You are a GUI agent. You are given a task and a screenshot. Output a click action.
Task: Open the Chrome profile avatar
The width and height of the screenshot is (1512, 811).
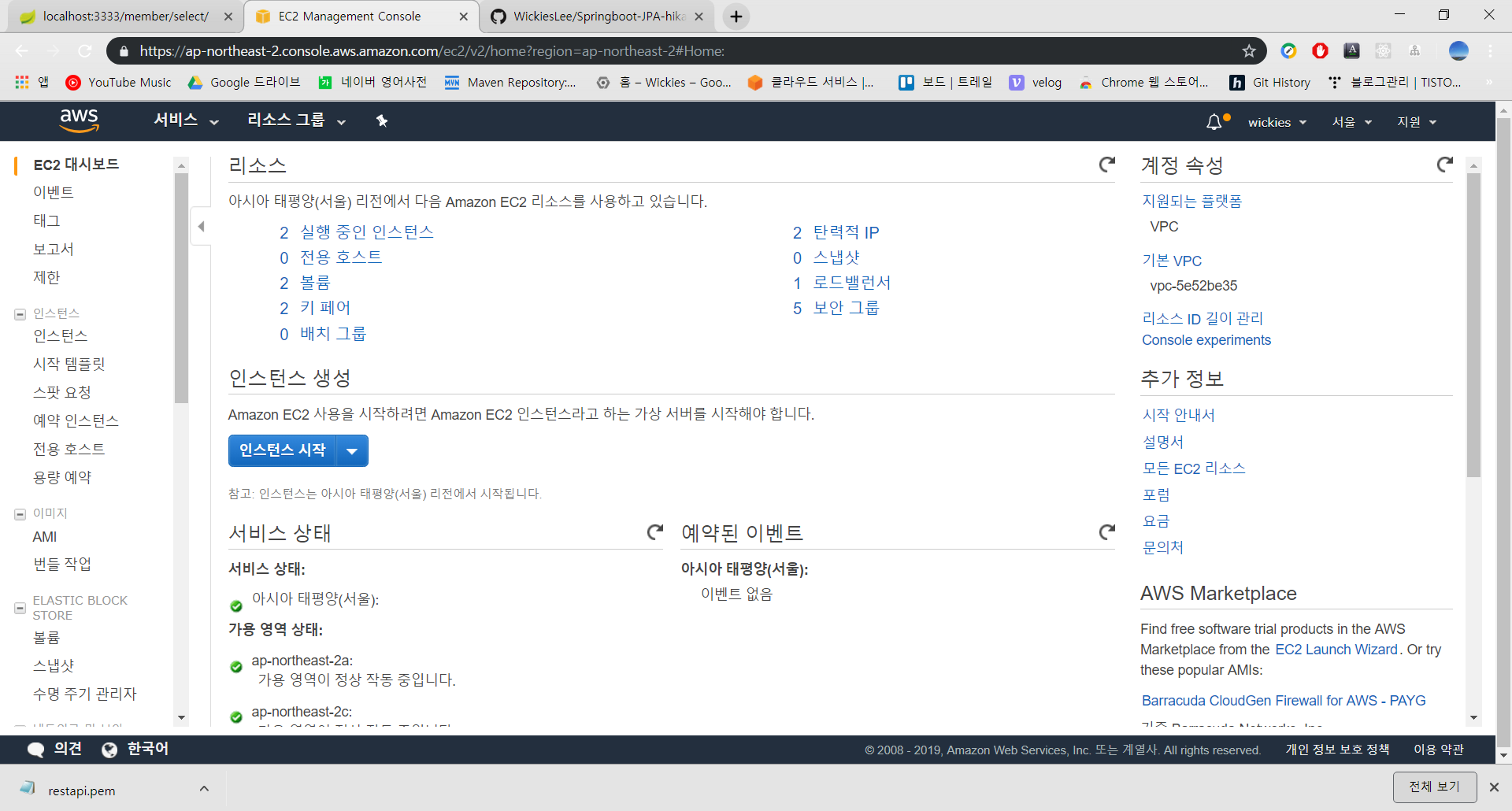point(1458,51)
